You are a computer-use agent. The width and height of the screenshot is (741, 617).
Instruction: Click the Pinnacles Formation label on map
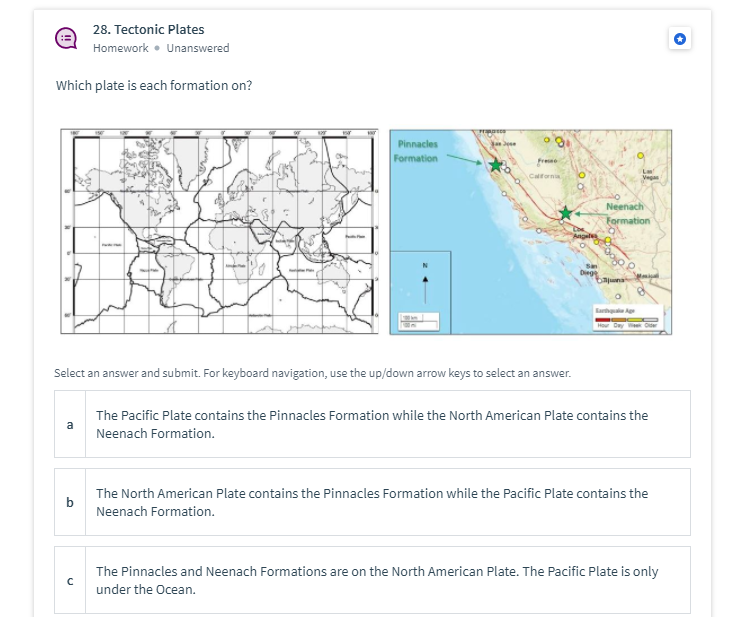click(416, 151)
